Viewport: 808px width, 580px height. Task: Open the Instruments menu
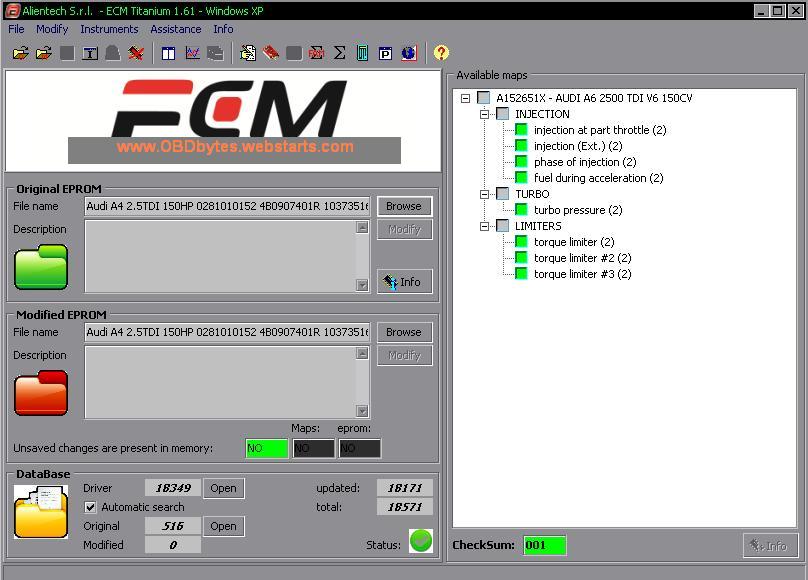(109, 29)
